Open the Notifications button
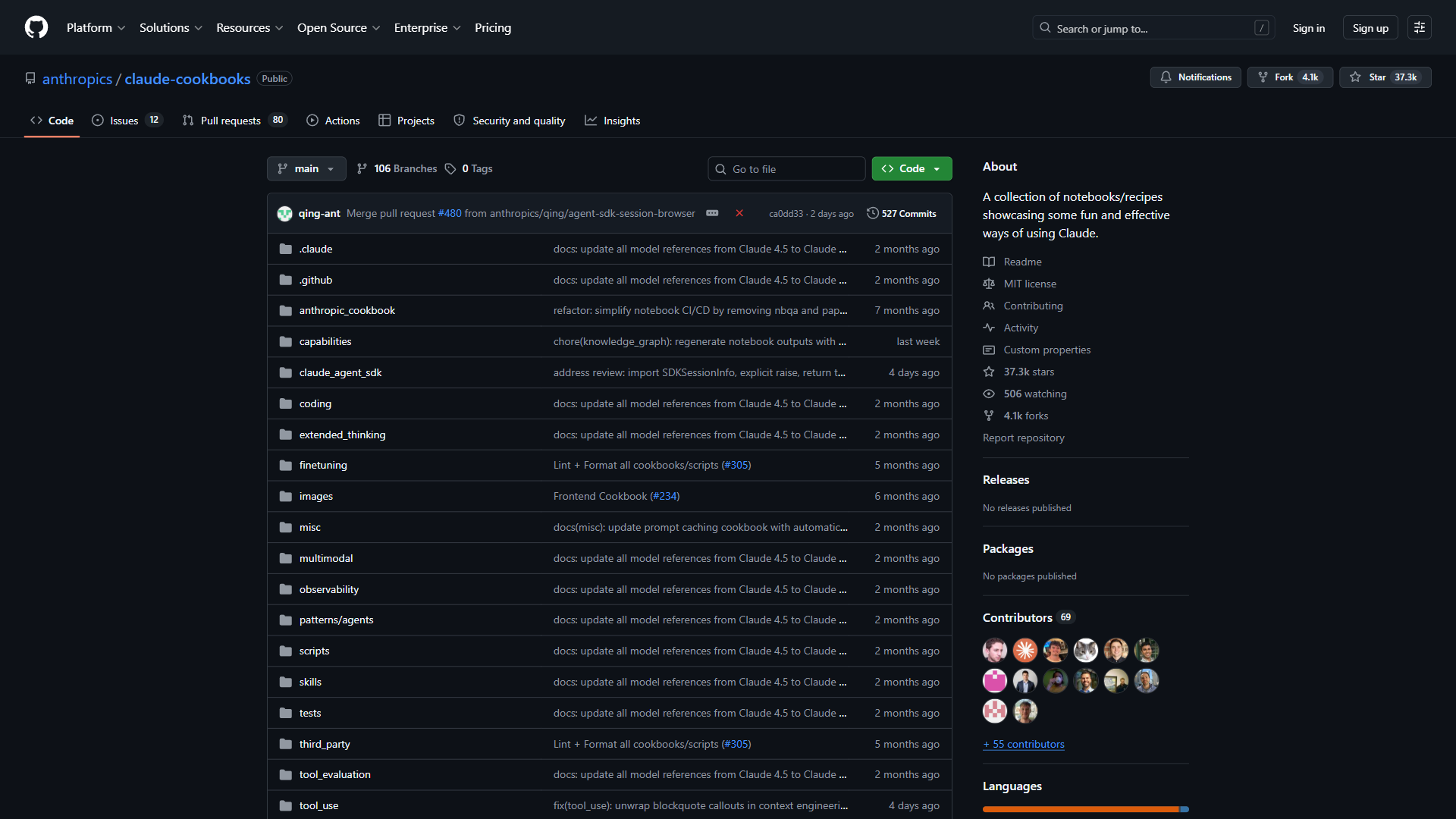 [x=1195, y=77]
